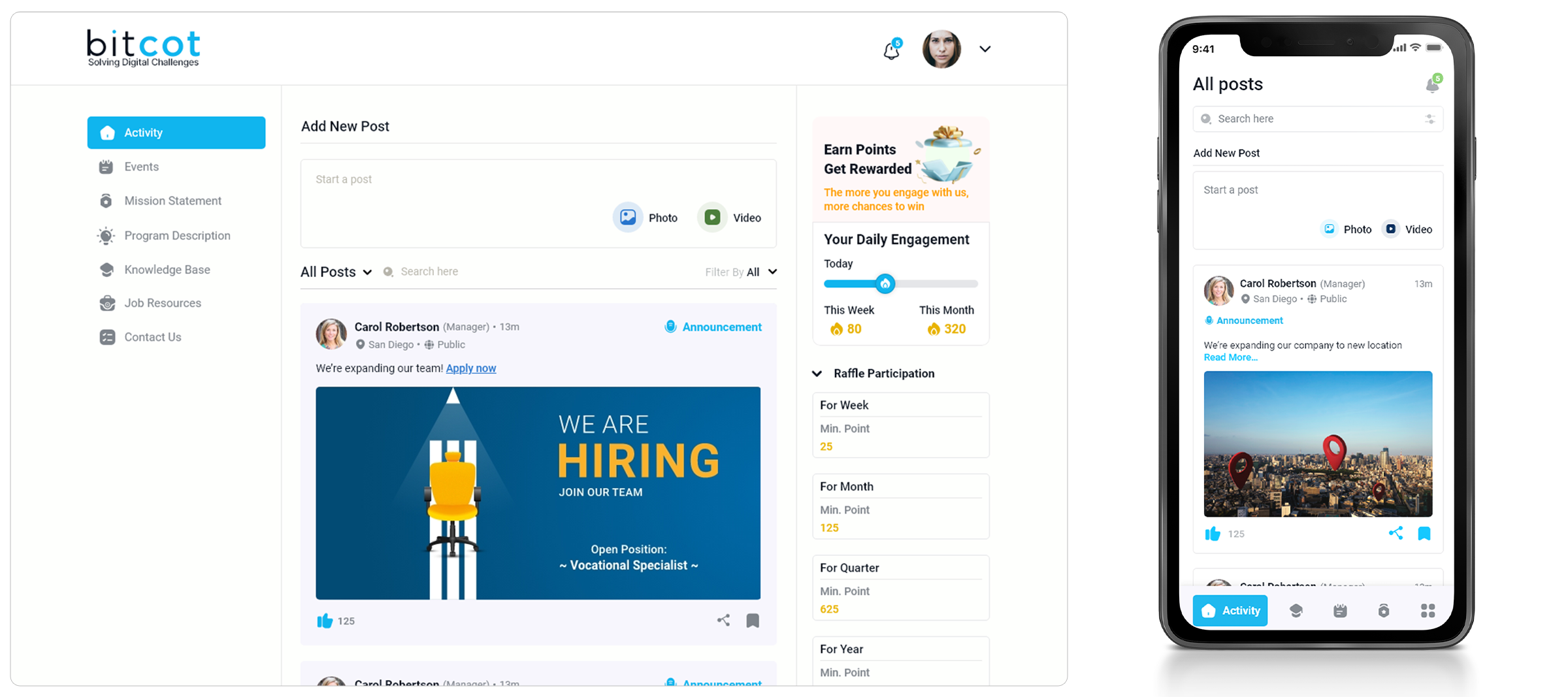Click the Video icon in desktop post box

click(712, 218)
